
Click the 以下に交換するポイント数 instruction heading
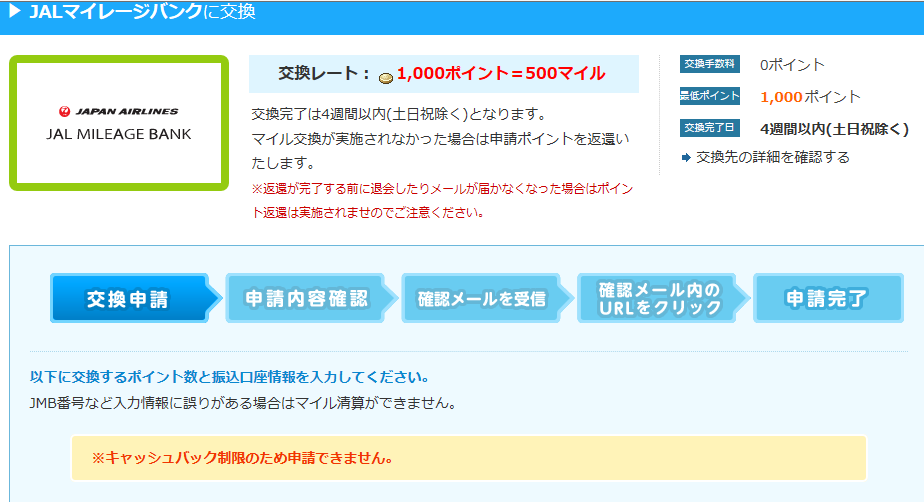point(229,376)
